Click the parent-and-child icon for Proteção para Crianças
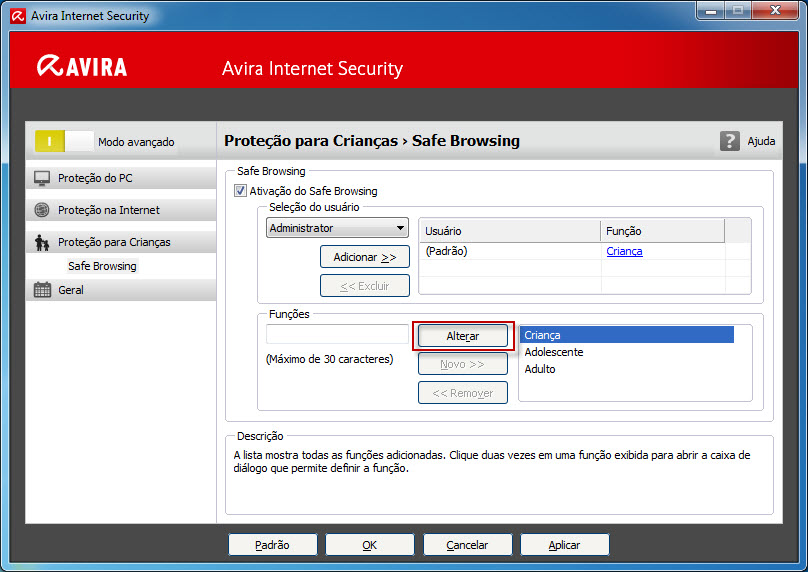Screen dimensions: 808x572 click(x=42, y=242)
